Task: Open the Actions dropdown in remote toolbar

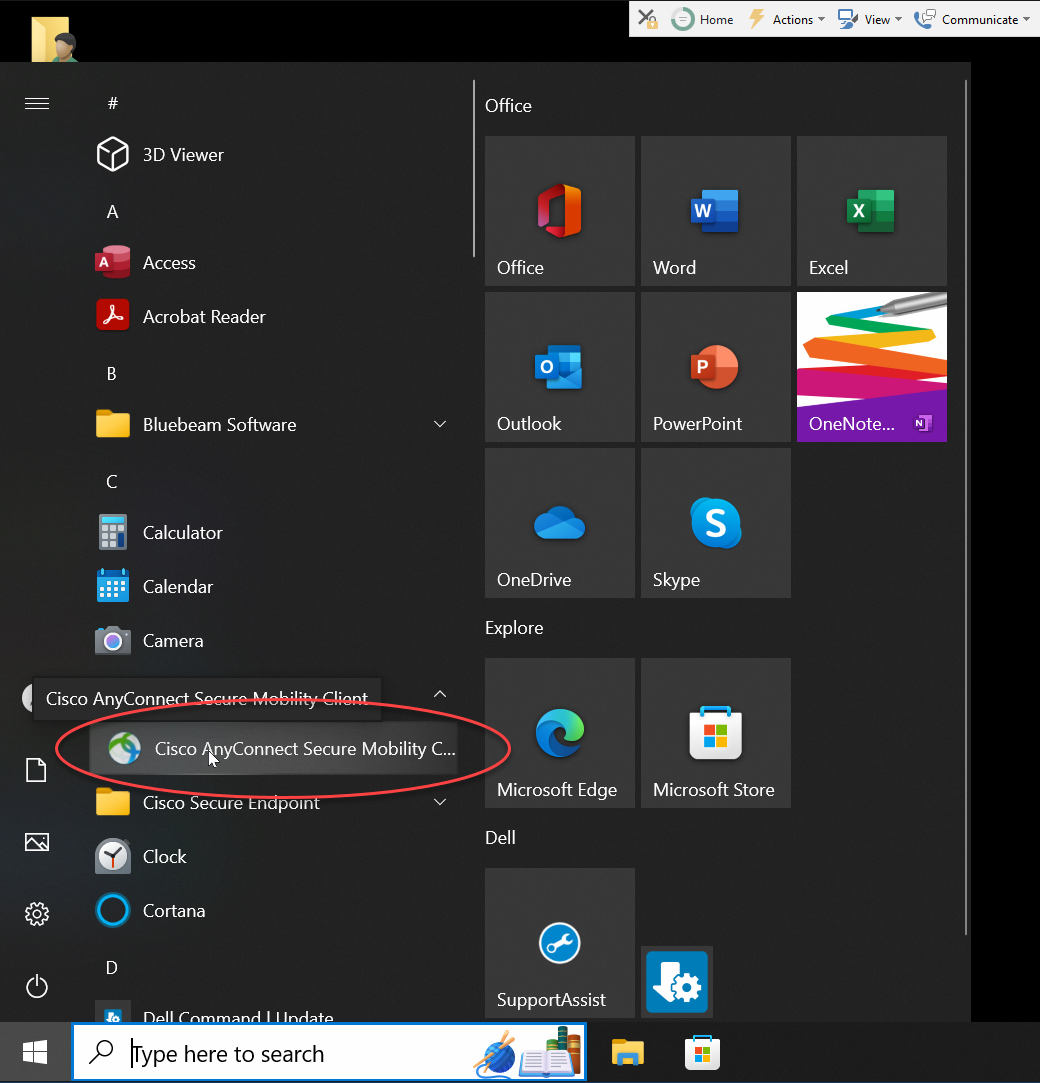Action: click(x=787, y=19)
